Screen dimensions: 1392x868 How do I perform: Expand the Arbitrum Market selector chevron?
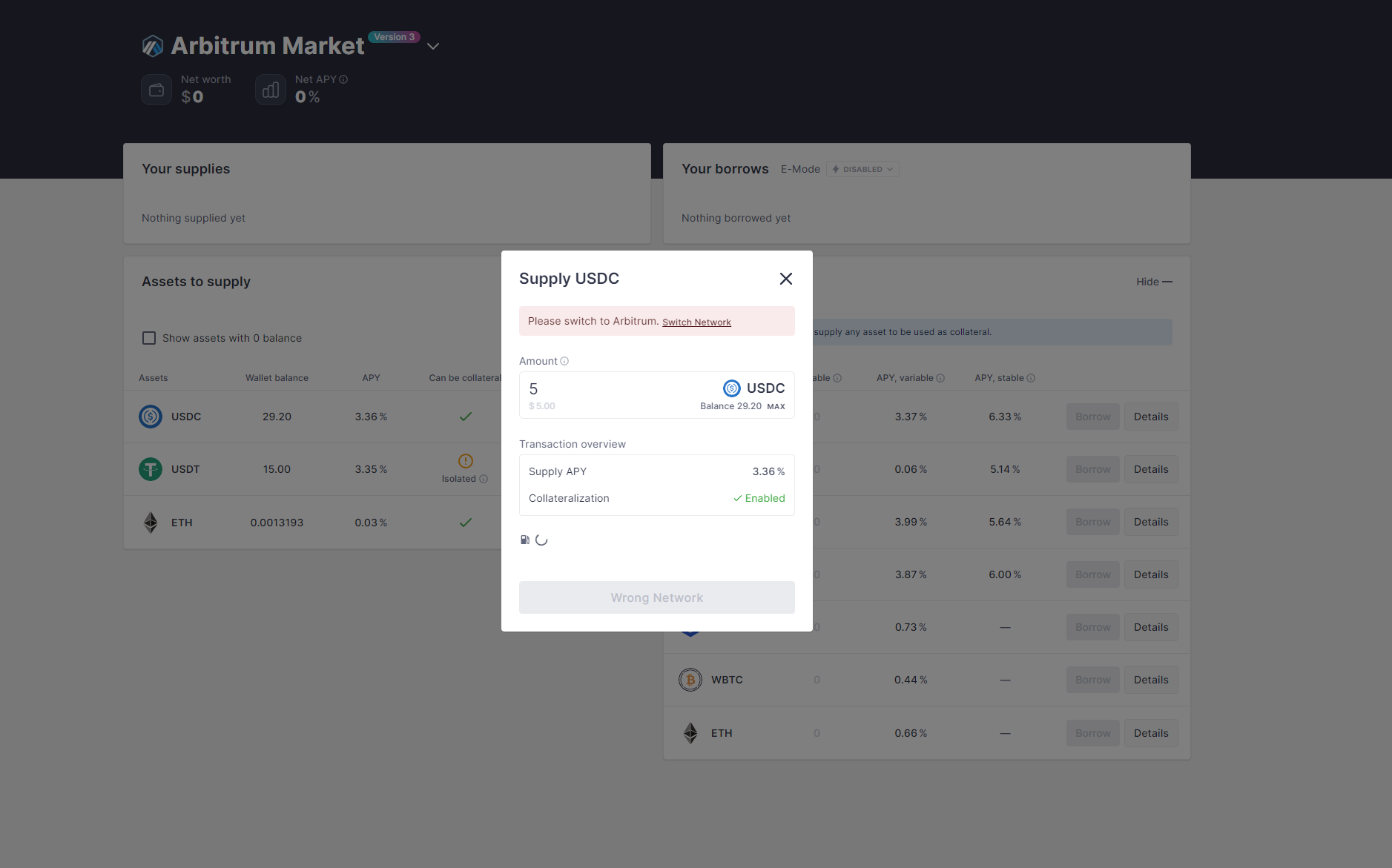click(x=433, y=46)
